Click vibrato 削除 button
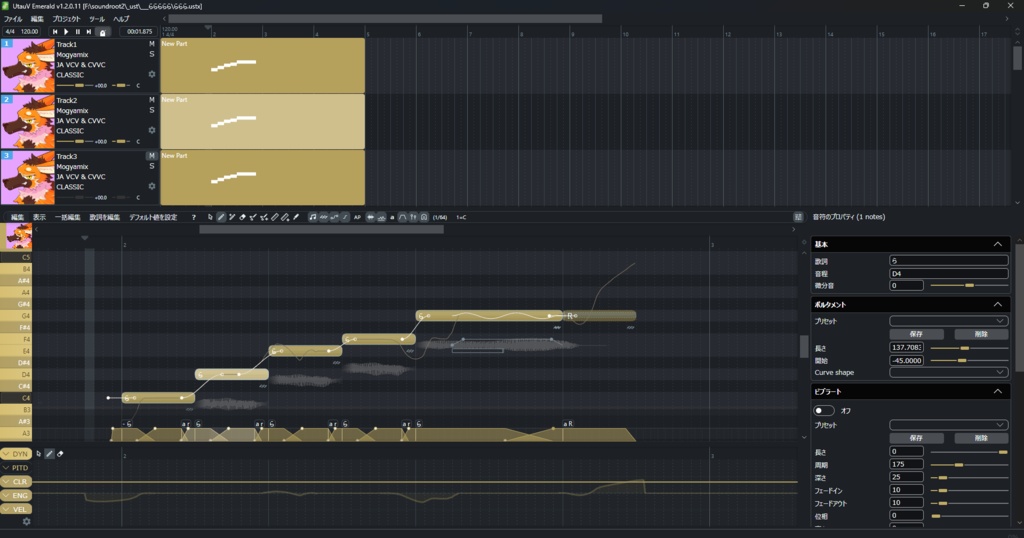 (x=981, y=438)
